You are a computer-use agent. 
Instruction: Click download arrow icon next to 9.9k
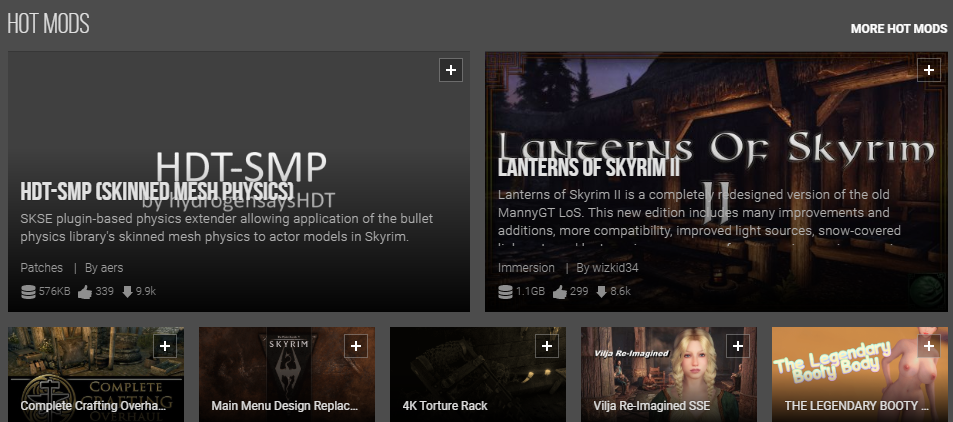(127, 292)
